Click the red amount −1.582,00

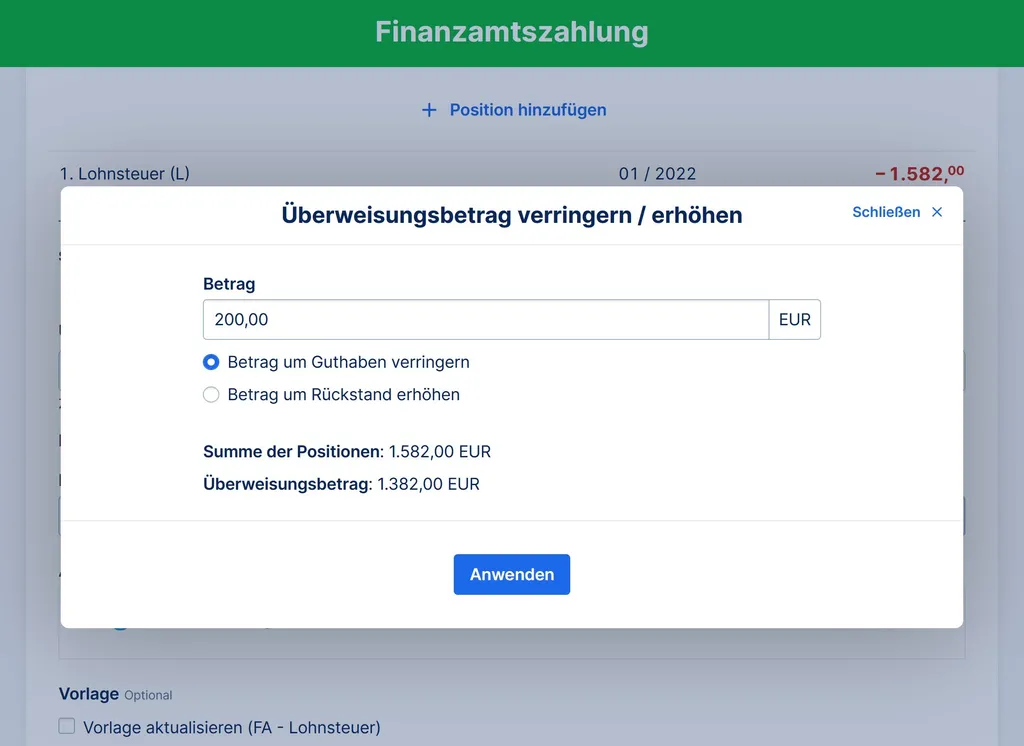tap(920, 174)
